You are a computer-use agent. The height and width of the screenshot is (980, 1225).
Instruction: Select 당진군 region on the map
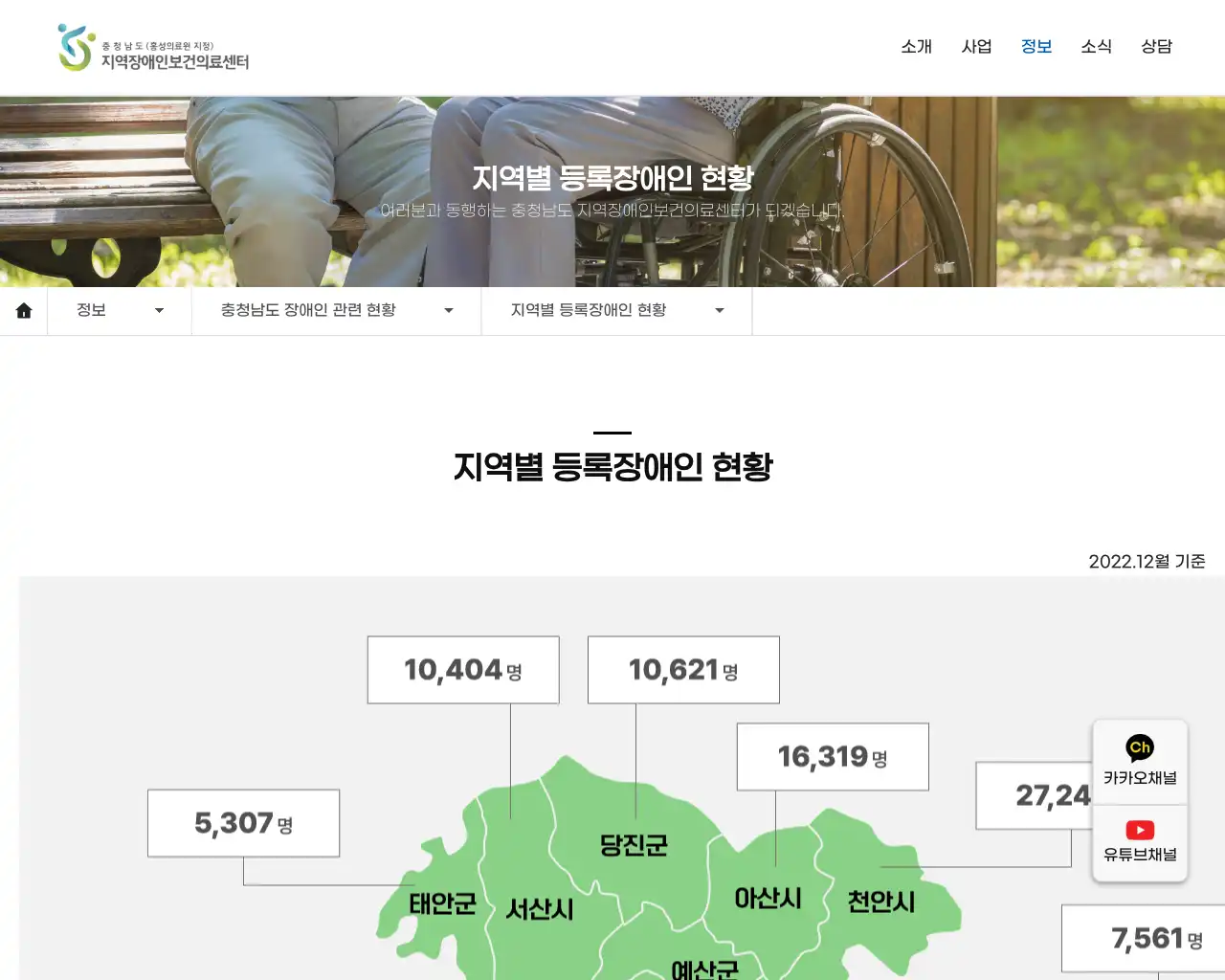point(634,845)
